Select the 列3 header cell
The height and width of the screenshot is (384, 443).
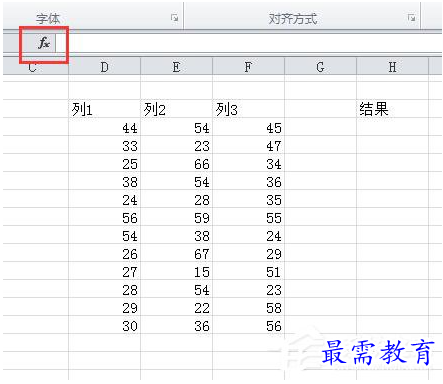(x=249, y=109)
